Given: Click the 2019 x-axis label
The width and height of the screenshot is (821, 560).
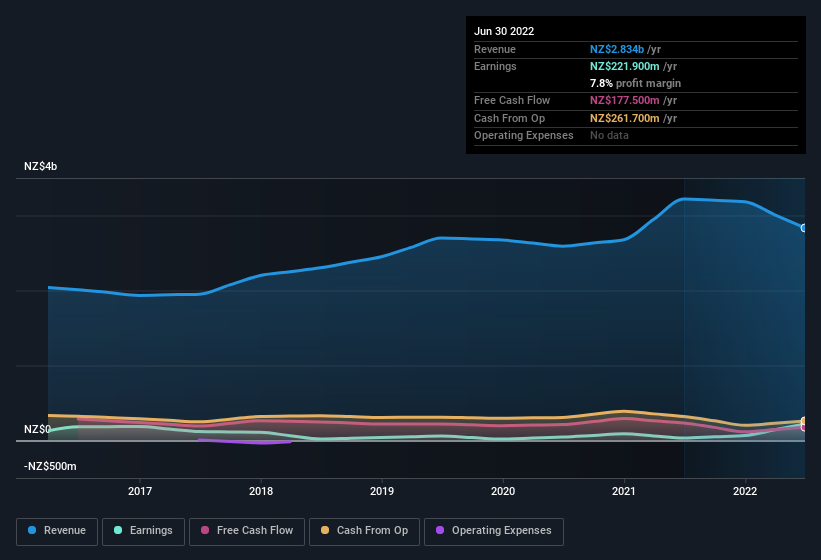Looking at the screenshot, I should [x=382, y=491].
